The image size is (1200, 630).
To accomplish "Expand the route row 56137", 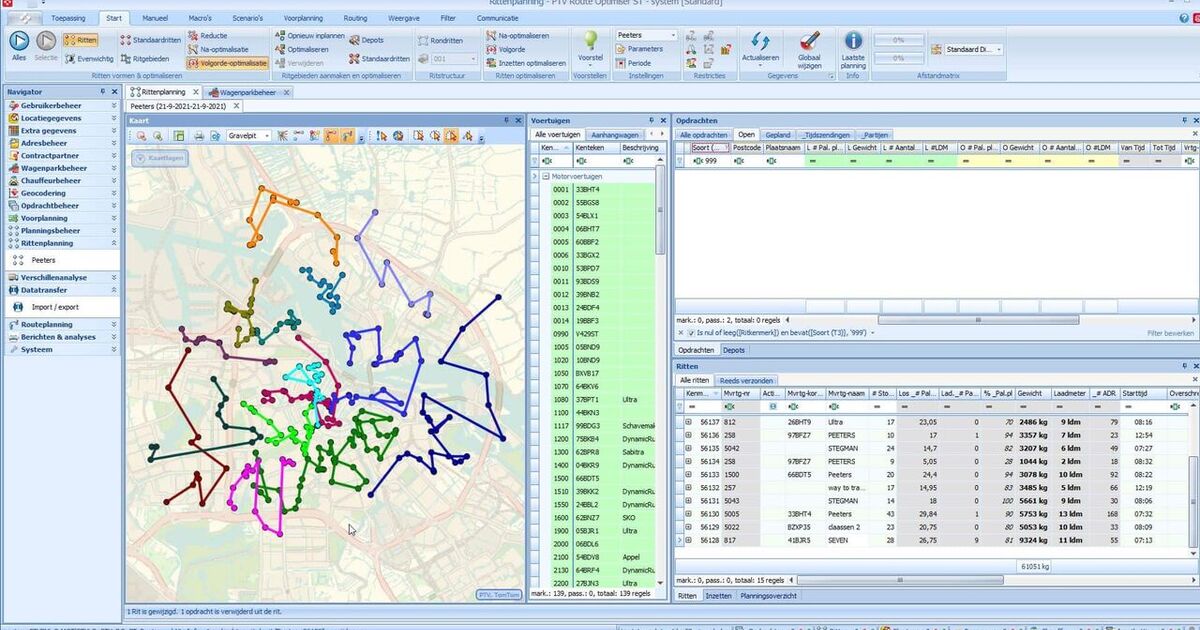I will coord(688,422).
